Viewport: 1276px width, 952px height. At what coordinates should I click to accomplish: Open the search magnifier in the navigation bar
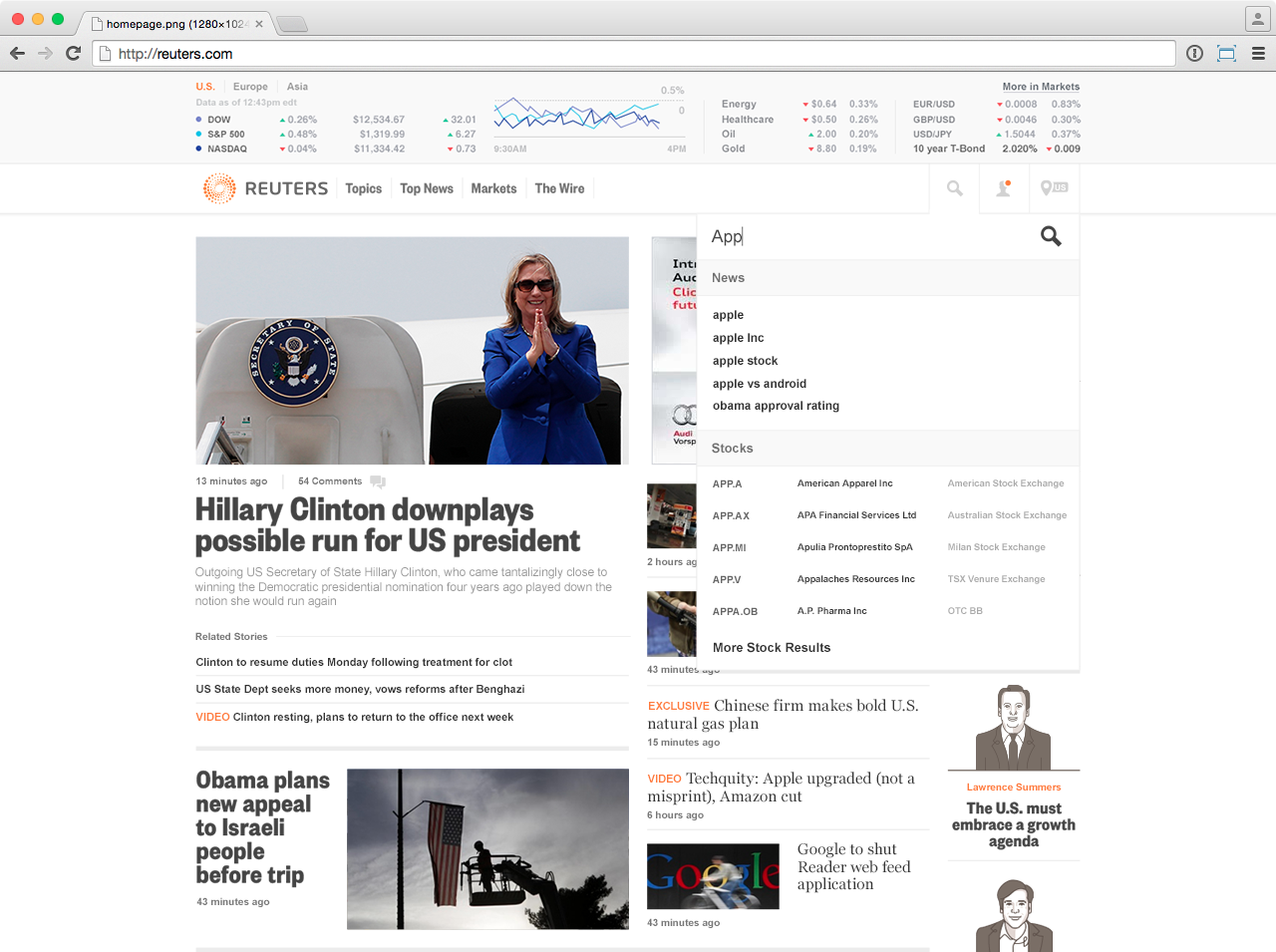coord(953,187)
